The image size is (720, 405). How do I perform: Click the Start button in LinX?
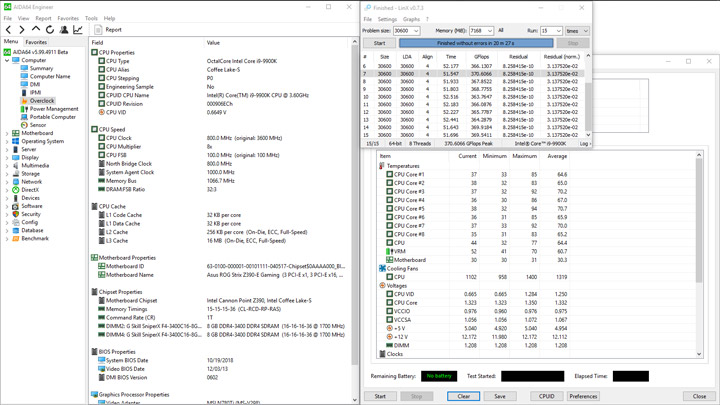pos(379,43)
